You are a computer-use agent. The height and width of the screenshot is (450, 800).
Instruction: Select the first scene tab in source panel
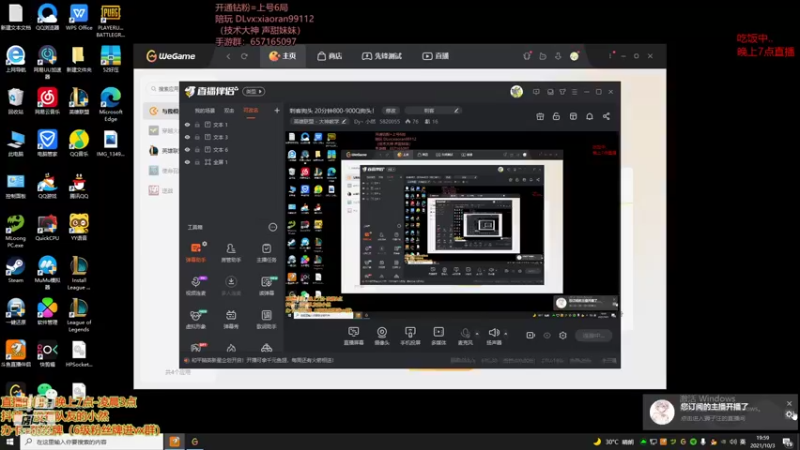(205, 111)
